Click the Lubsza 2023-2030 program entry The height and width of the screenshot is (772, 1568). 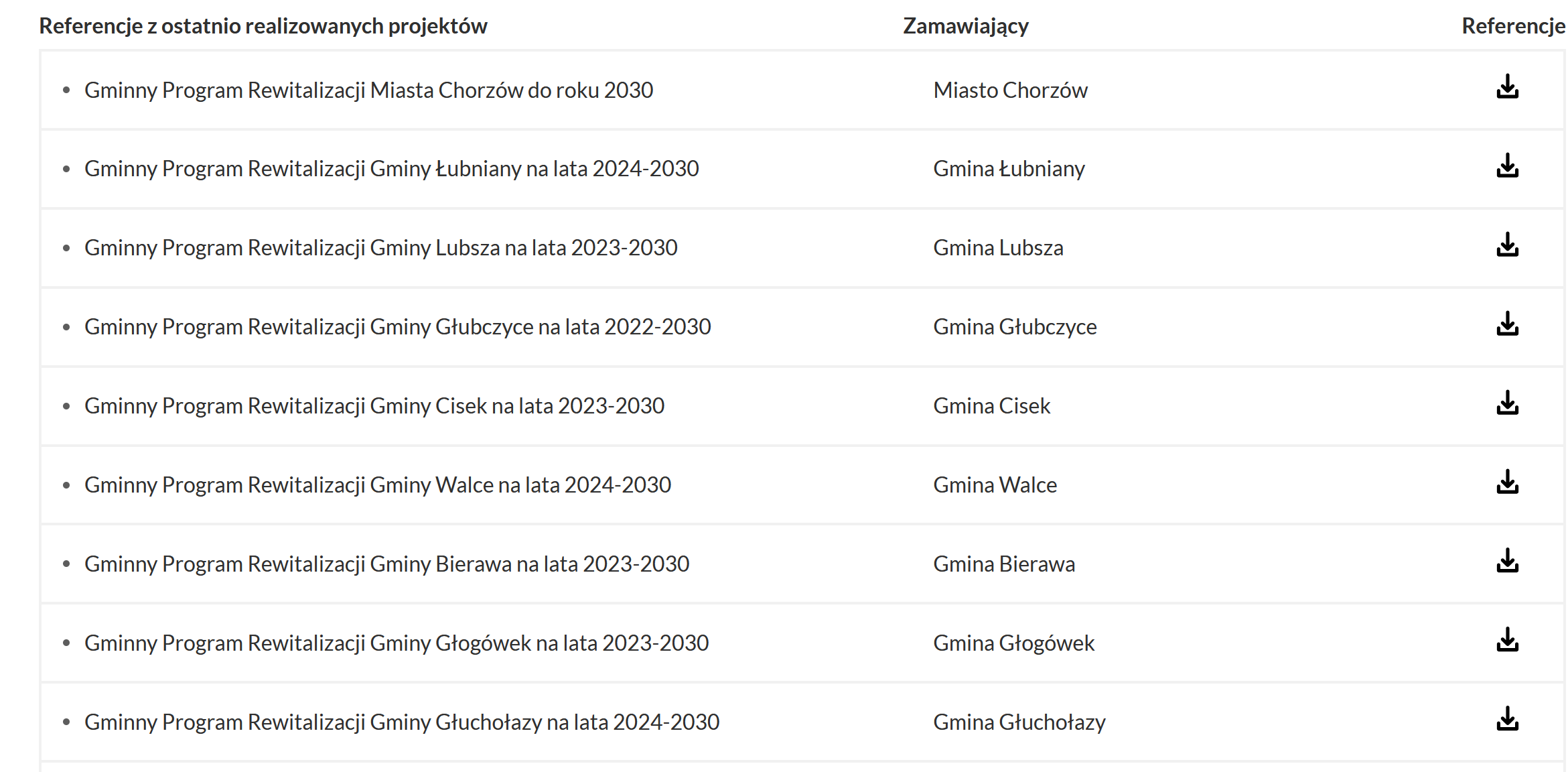380,248
